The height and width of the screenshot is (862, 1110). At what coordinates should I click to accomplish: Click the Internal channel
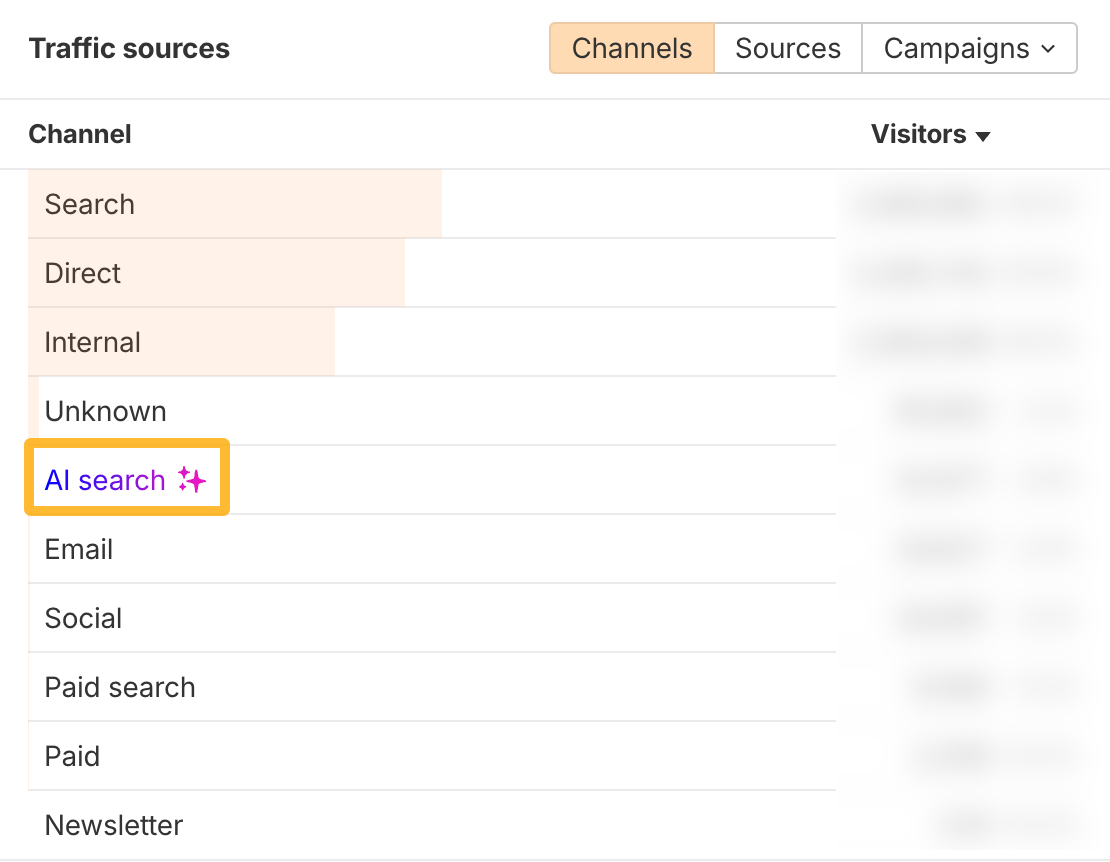coord(92,342)
